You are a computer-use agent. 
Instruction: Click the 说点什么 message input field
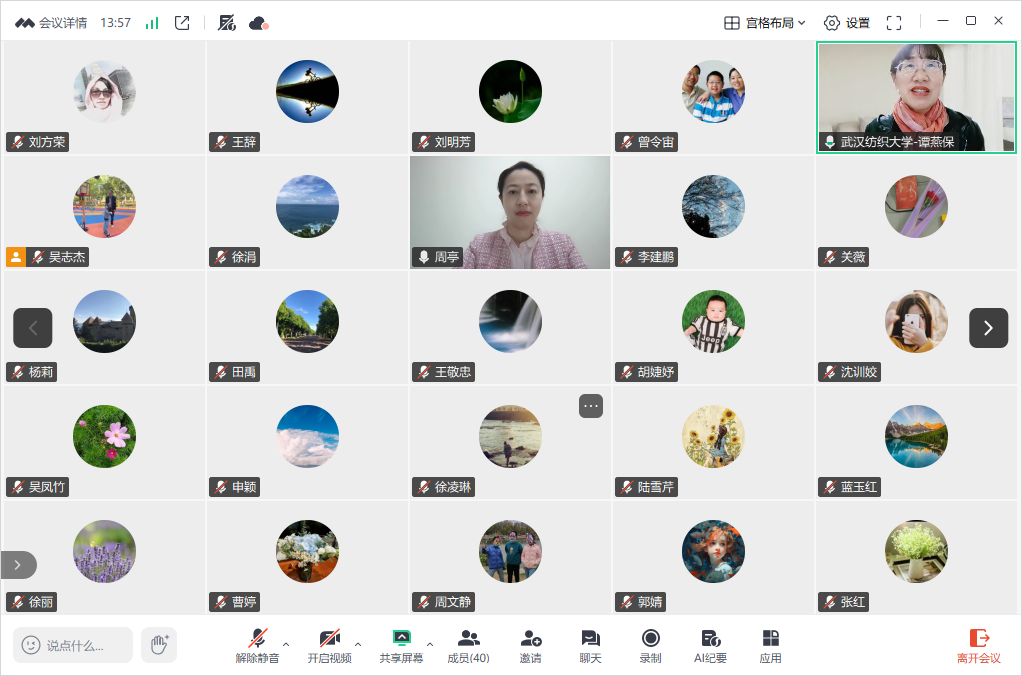(75, 645)
